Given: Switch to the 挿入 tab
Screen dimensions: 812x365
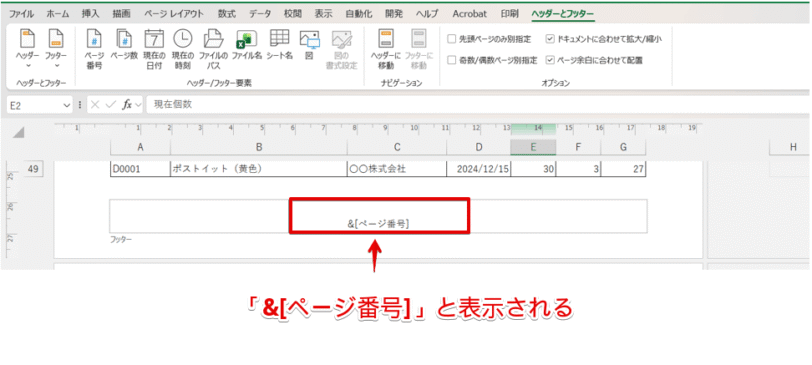Looking at the screenshot, I should [x=90, y=14].
